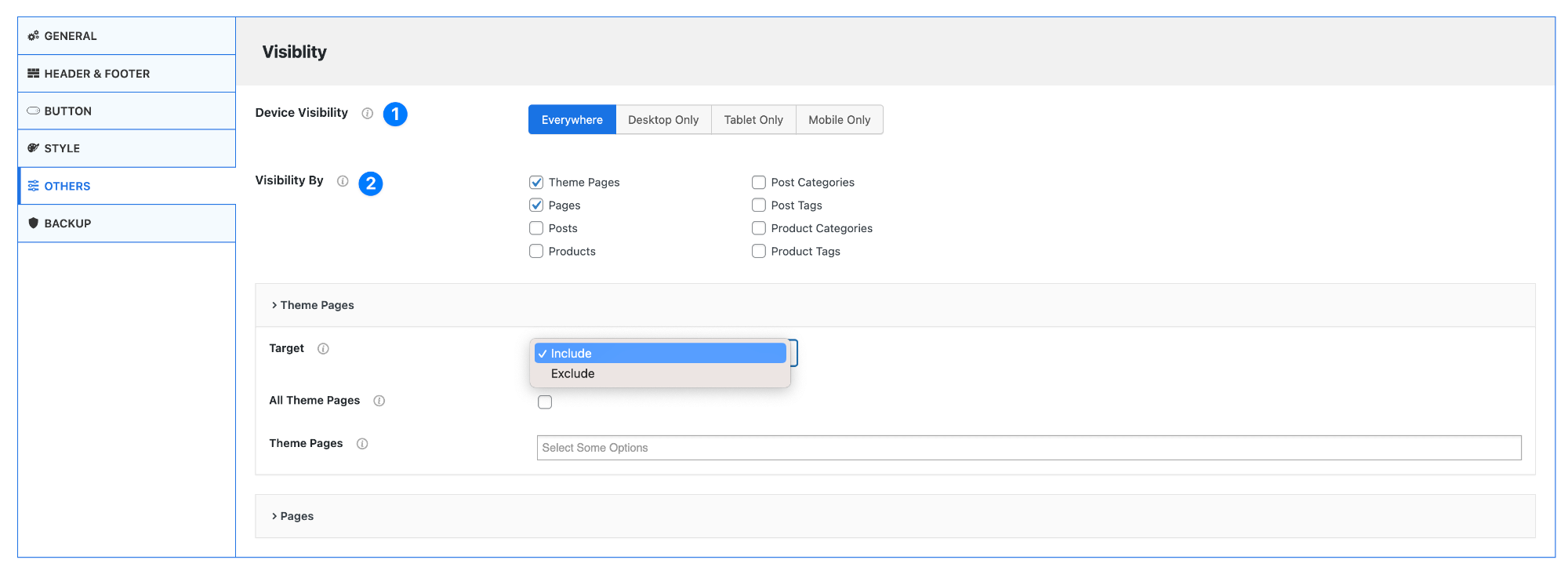Expand the Pages accordion section
Screen dimensions: 1568x567
click(297, 516)
